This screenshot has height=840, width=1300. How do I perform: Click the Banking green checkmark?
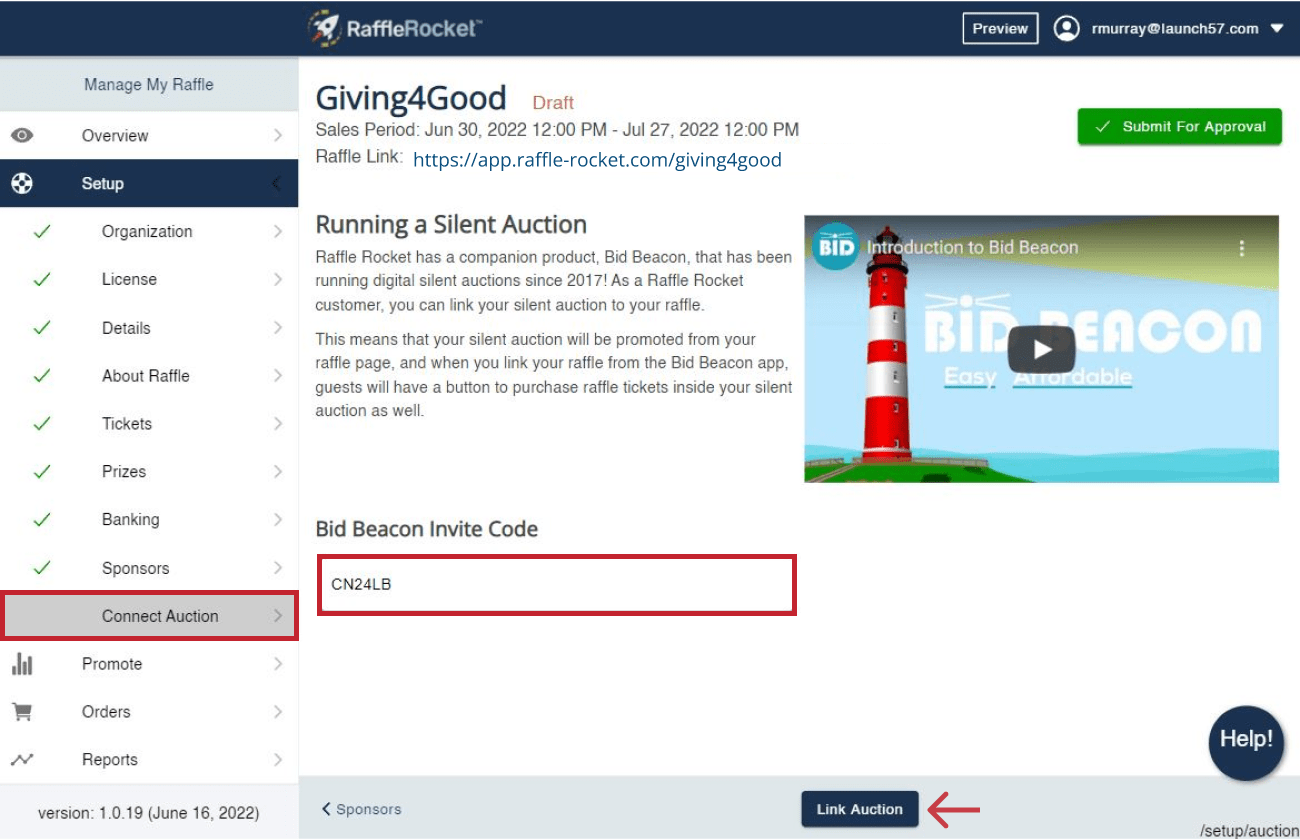click(x=42, y=520)
